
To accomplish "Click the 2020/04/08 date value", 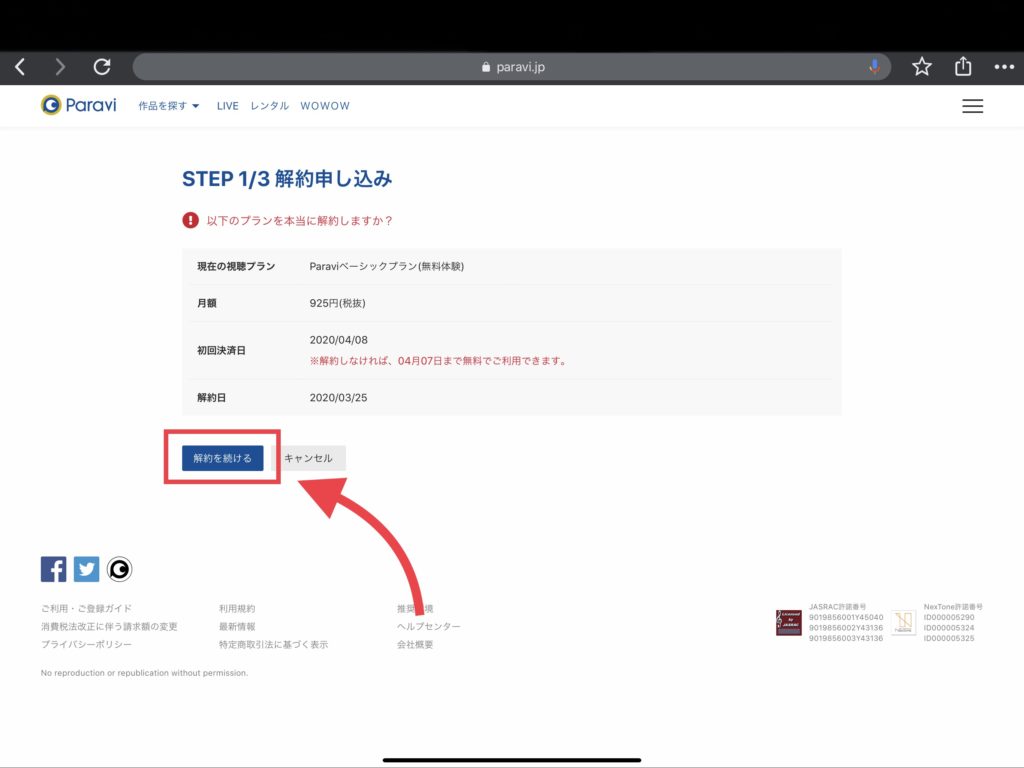I will (x=338, y=340).
